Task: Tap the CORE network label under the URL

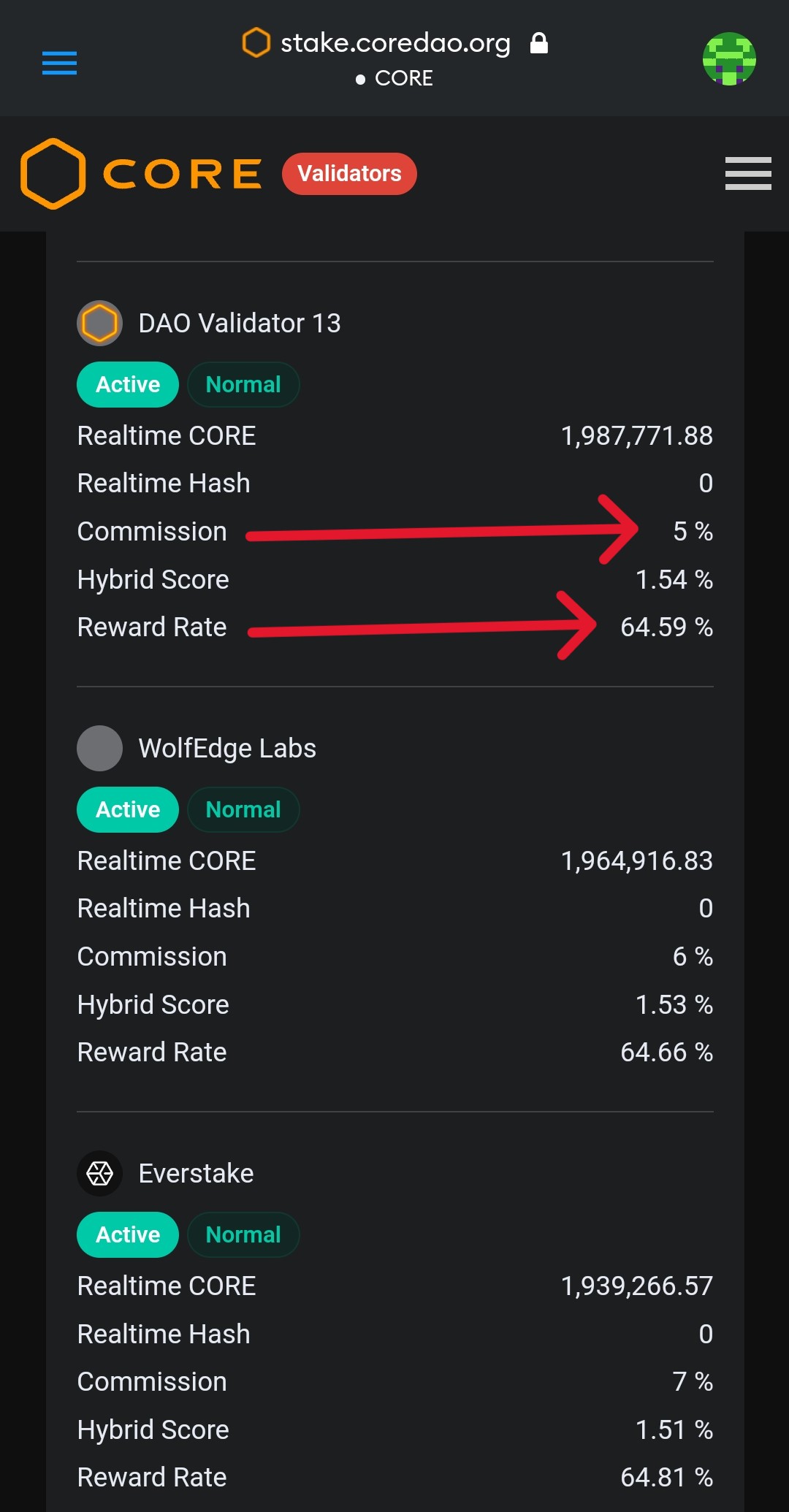Action: (x=403, y=78)
